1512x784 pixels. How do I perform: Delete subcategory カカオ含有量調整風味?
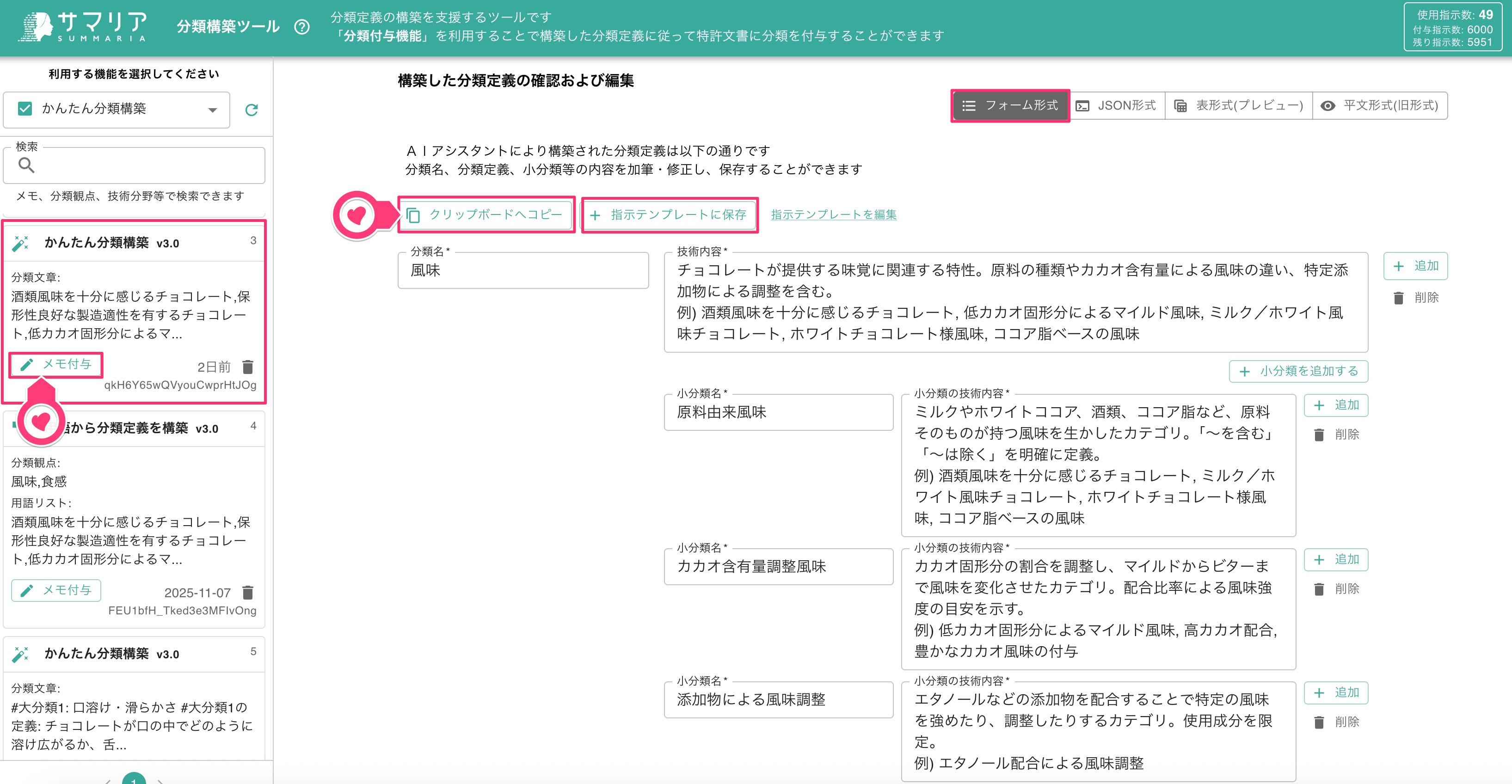1336,589
